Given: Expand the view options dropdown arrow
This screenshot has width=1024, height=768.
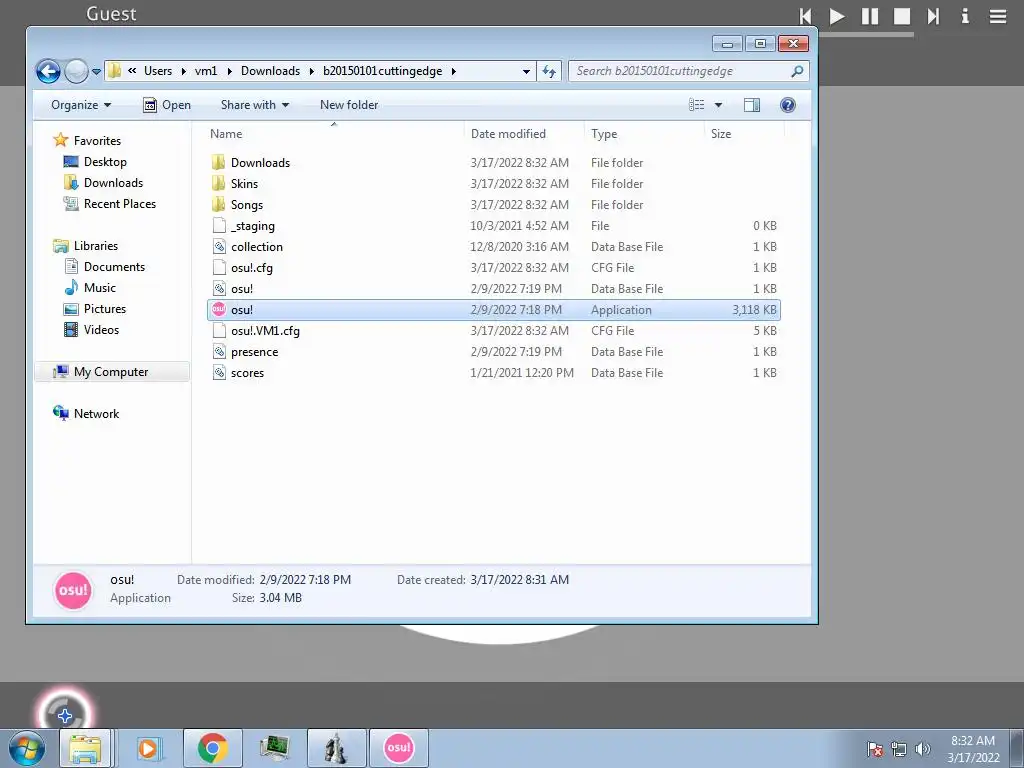Looking at the screenshot, I should (718, 105).
